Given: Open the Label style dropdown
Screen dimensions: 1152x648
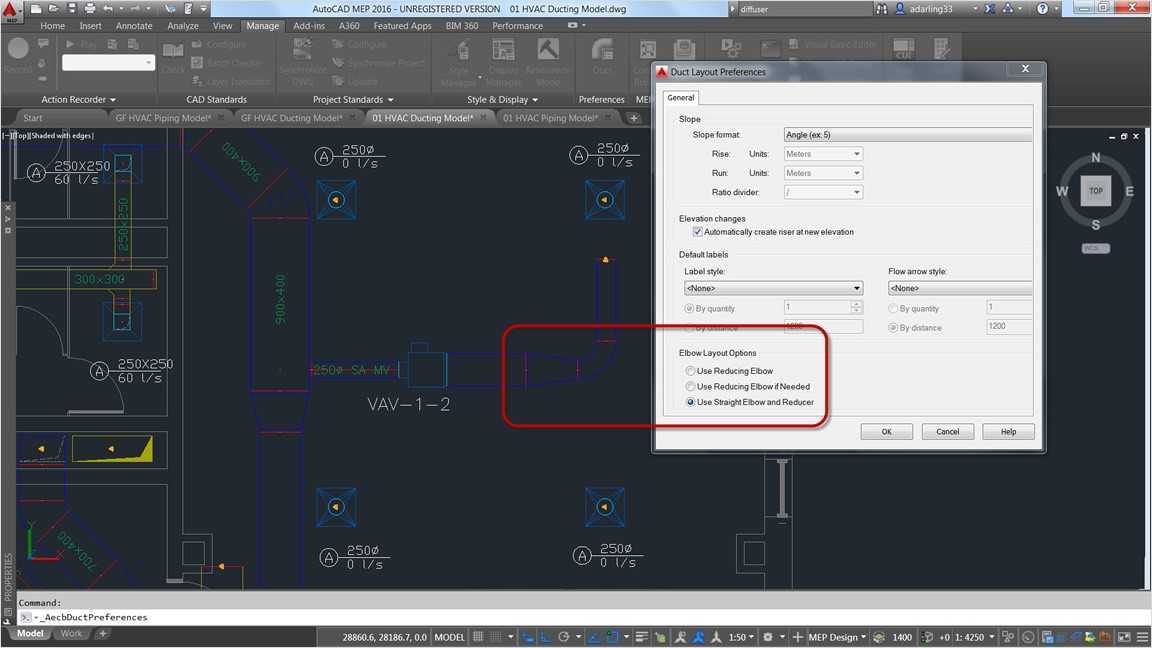Looking at the screenshot, I should pos(774,288).
